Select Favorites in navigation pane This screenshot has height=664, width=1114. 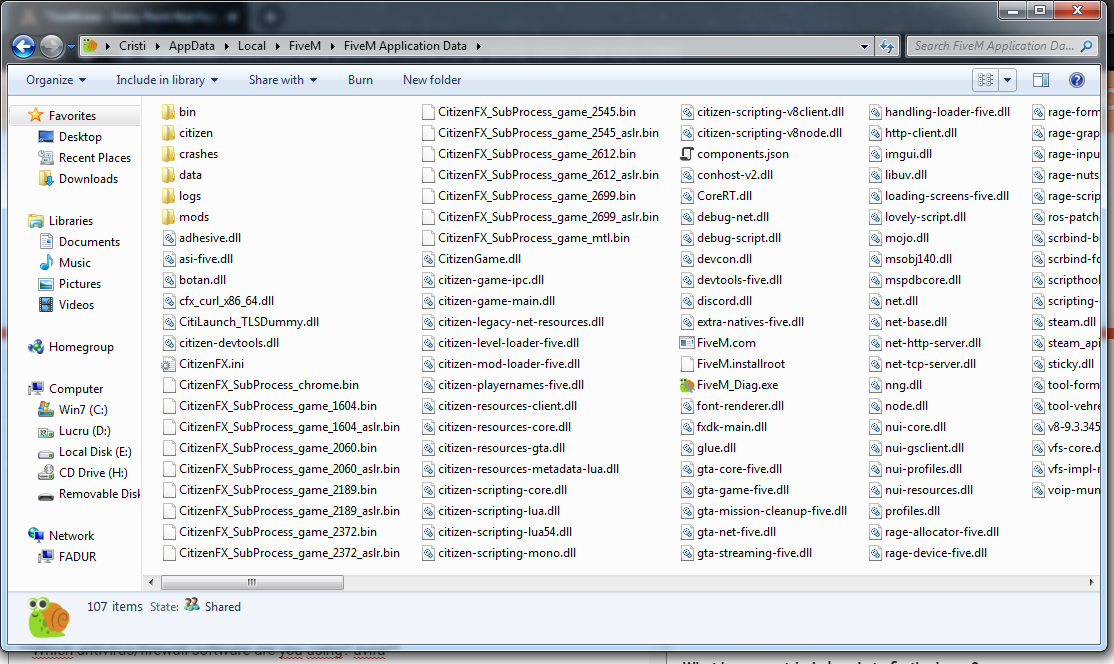(x=72, y=116)
